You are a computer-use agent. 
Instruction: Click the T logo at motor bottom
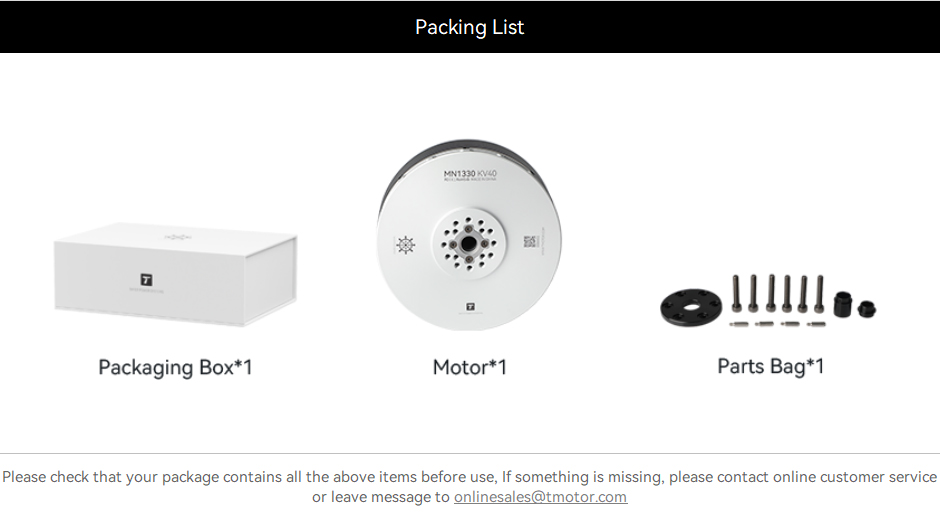pos(469,307)
